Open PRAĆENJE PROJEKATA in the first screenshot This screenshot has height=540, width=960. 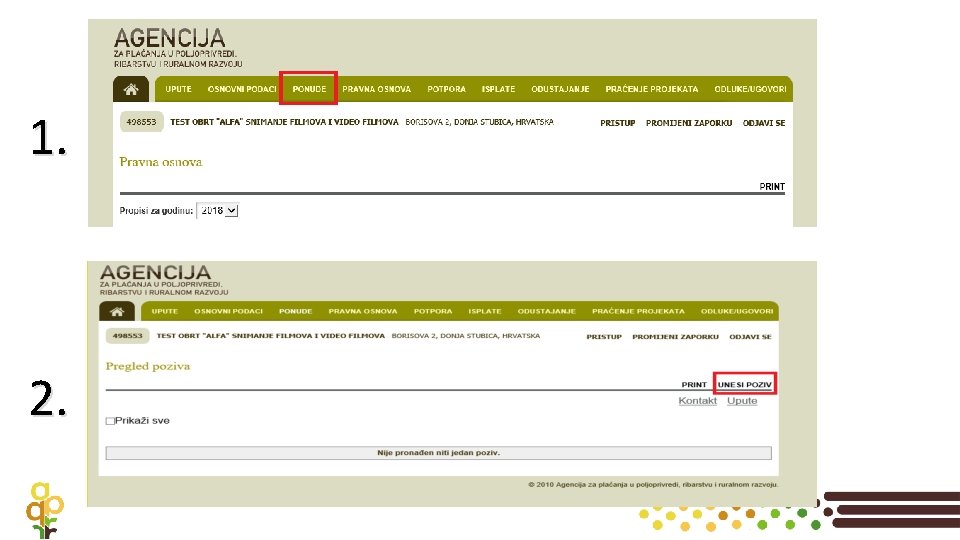point(651,89)
